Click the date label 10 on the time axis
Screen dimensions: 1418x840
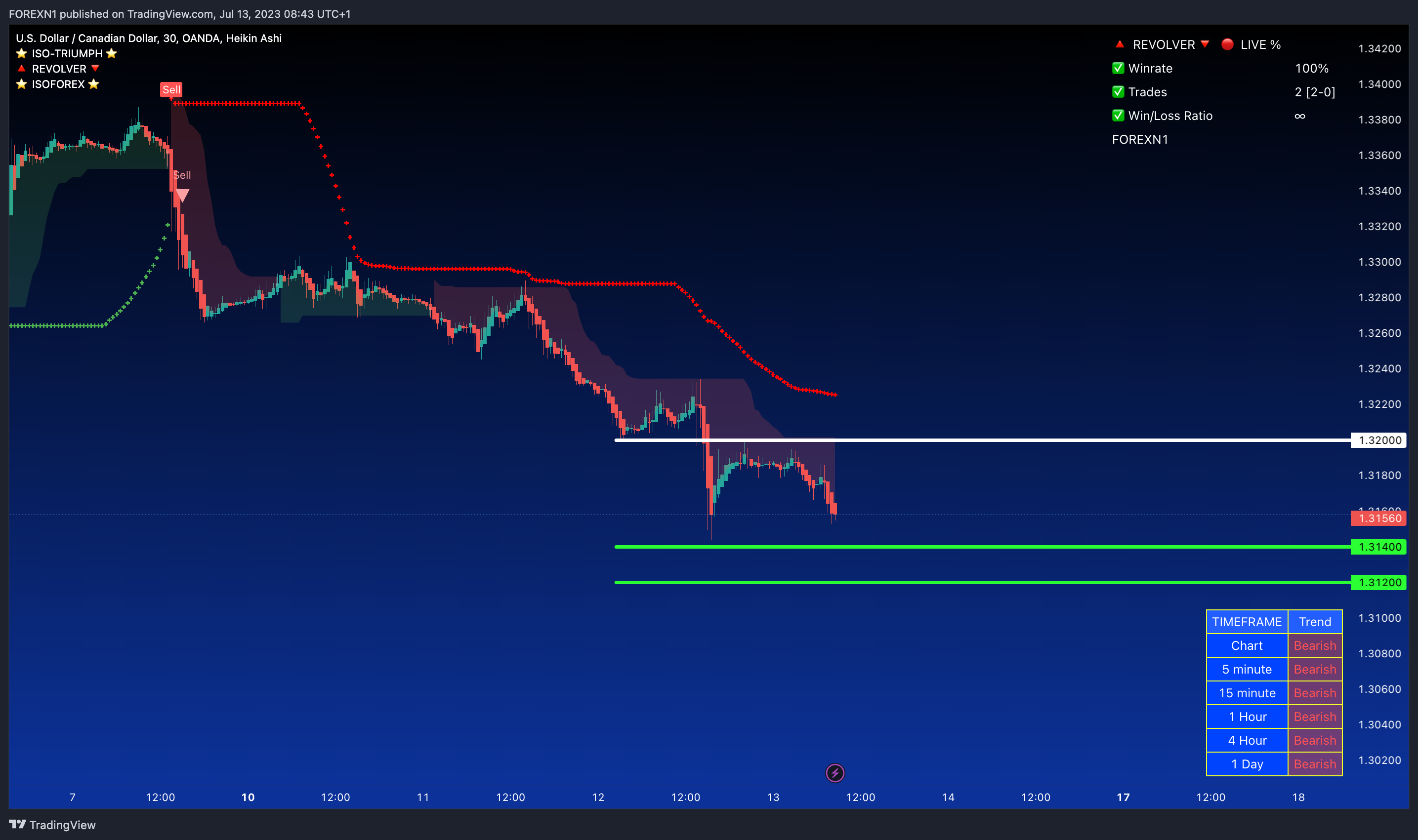pyautogui.click(x=248, y=797)
